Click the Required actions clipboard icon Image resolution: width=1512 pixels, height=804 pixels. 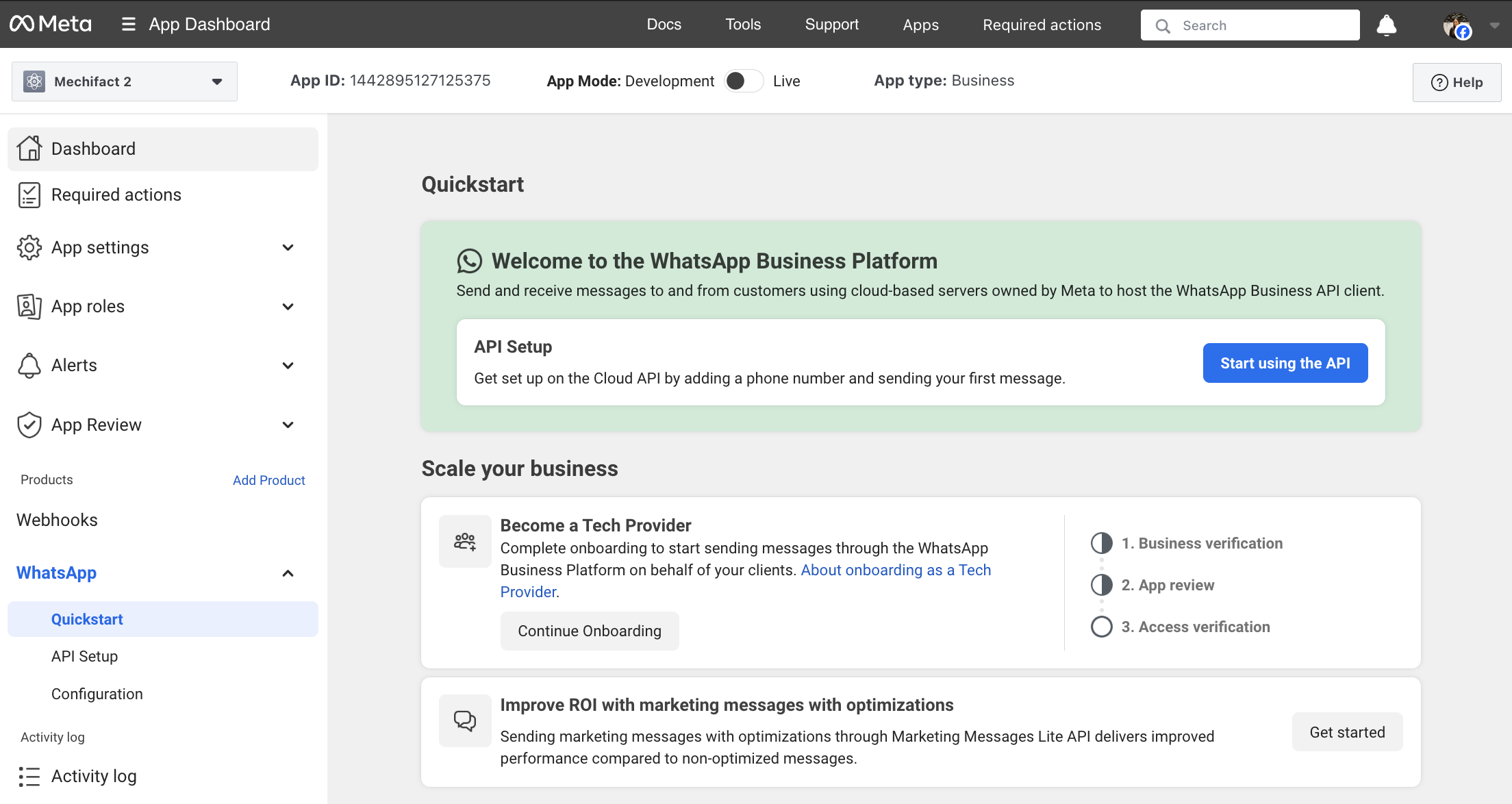point(29,194)
